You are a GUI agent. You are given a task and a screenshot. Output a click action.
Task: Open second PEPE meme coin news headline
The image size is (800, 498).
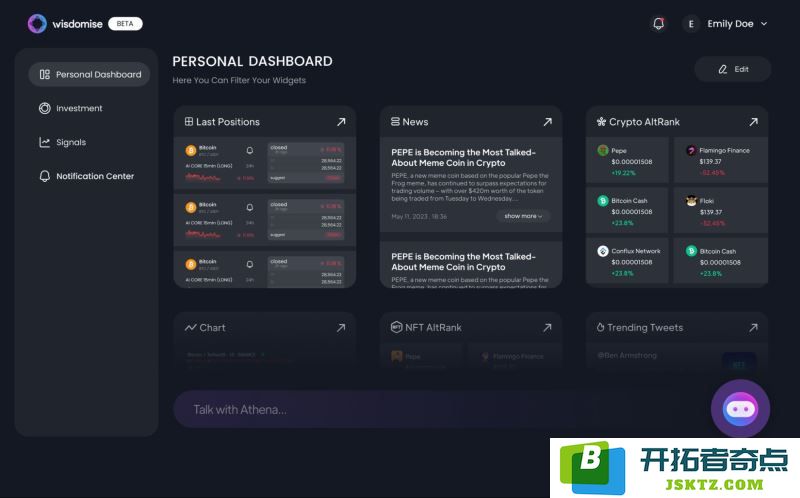point(463,262)
